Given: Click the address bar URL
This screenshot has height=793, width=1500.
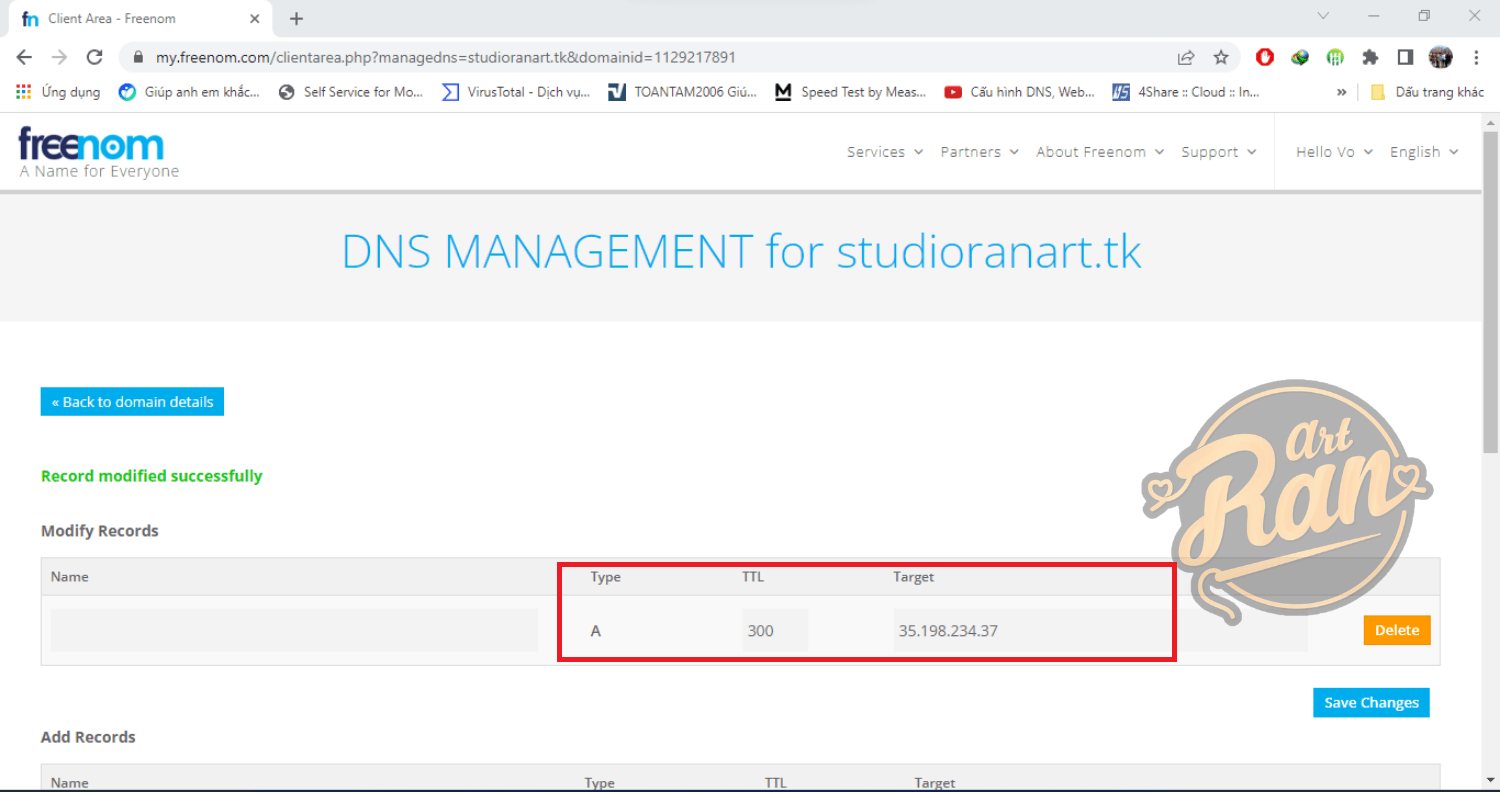Looking at the screenshot, I should click(445, 57).
